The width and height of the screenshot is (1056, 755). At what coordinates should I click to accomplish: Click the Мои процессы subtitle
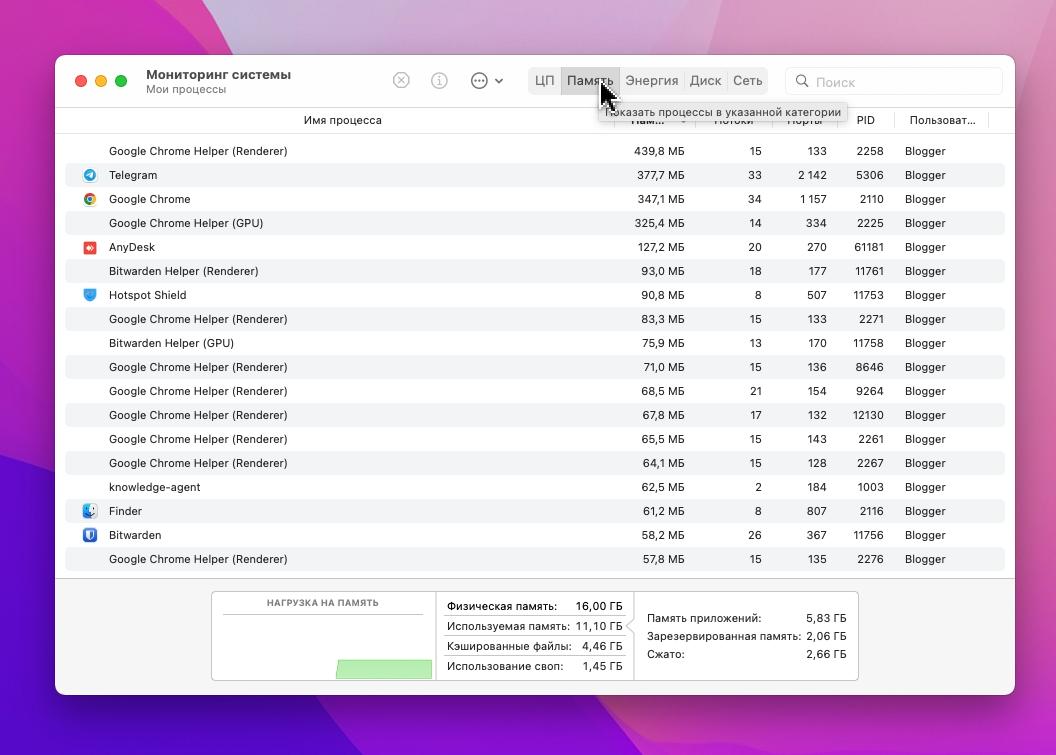pos(186,90)
